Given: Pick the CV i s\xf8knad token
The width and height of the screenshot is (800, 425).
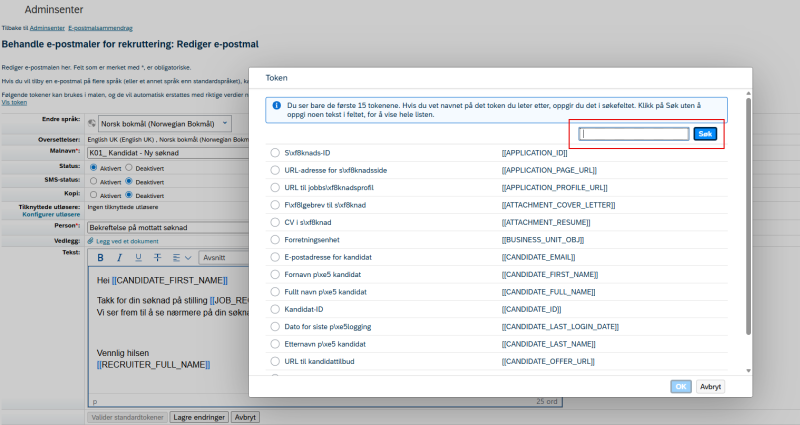Looking at the screenshot, I should (275, 222).
